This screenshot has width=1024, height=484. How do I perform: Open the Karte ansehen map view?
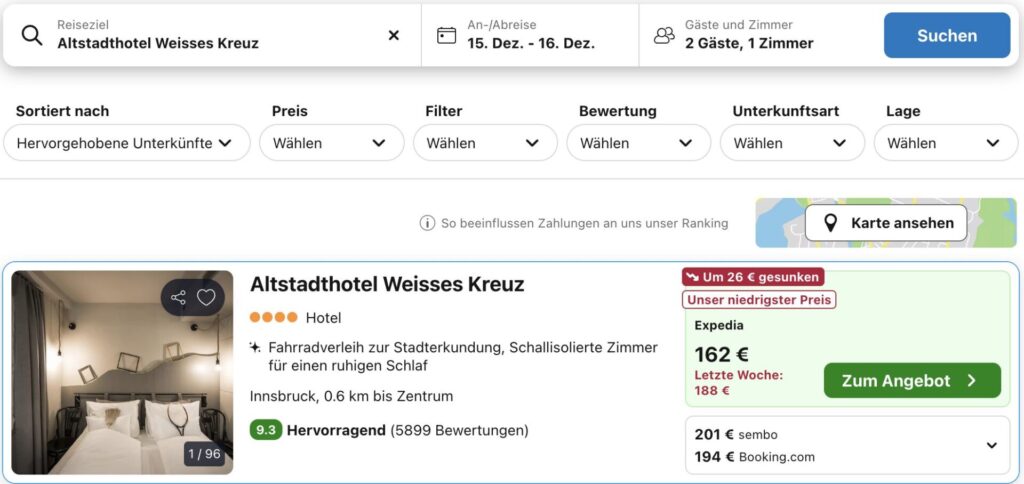point(886,223)
